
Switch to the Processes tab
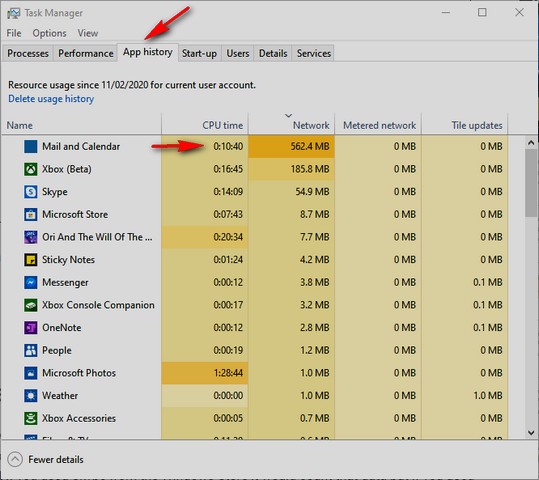pyautogui.click(x=28, y=53)
